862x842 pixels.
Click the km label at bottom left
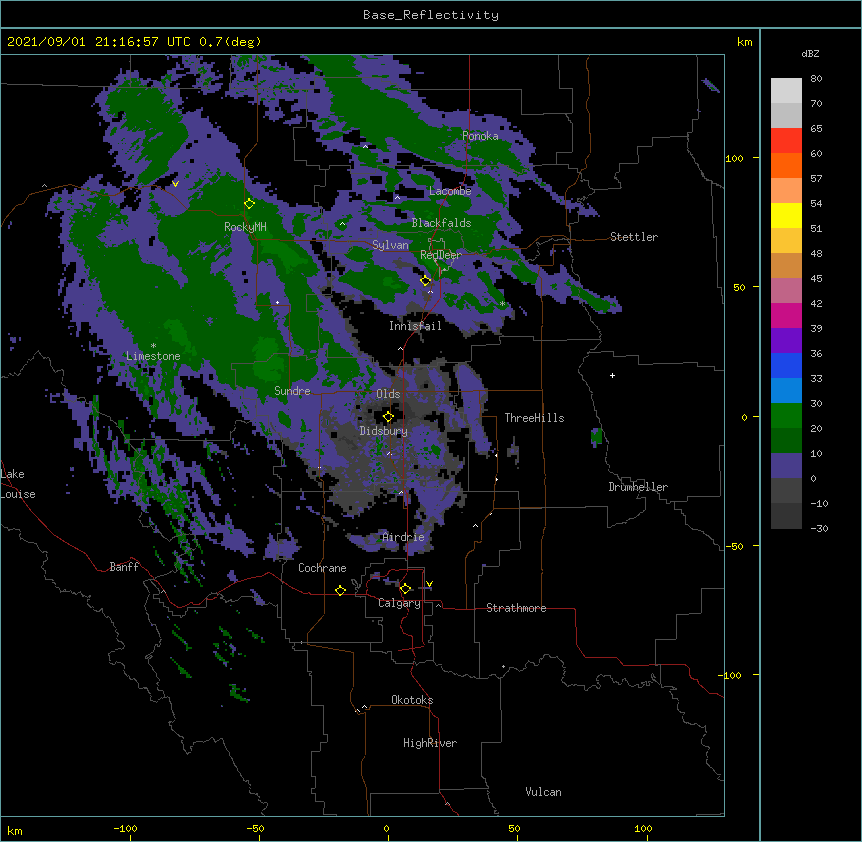(x=15, y=830)
